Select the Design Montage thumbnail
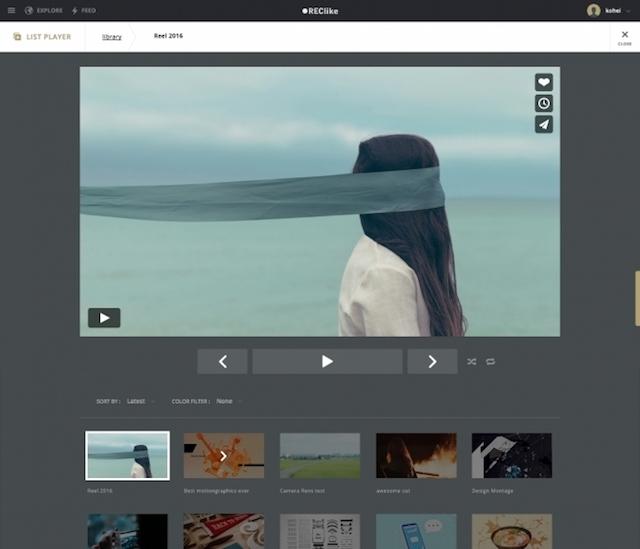640x549 pixels. pos(511,456)
